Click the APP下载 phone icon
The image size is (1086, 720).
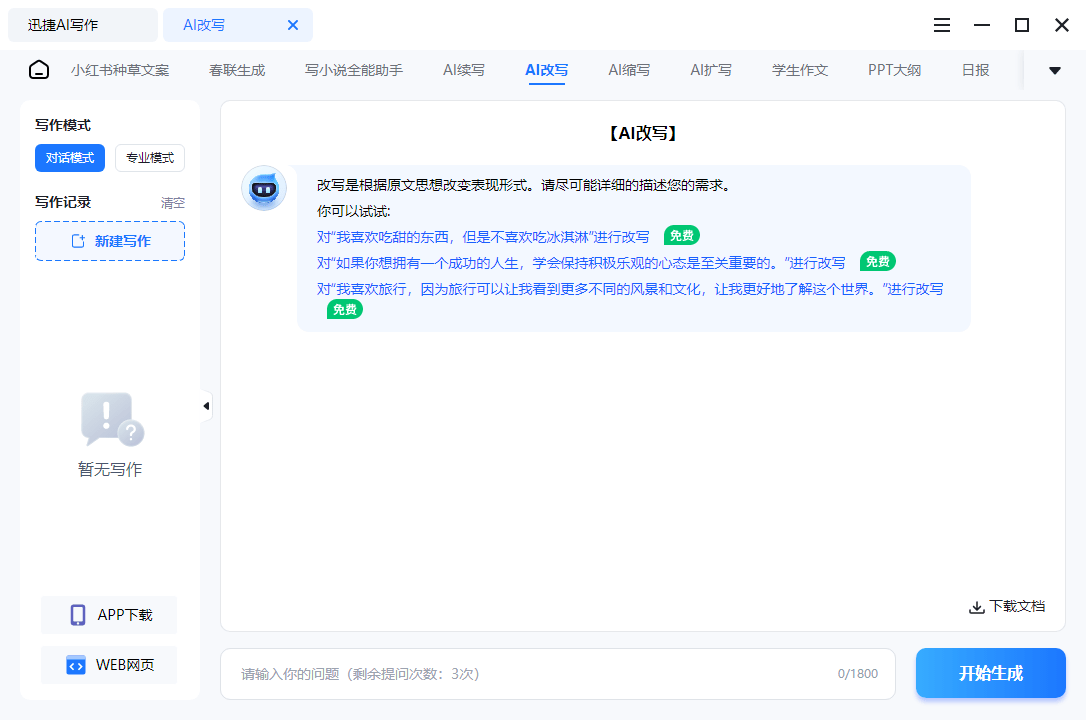[78, 615]
